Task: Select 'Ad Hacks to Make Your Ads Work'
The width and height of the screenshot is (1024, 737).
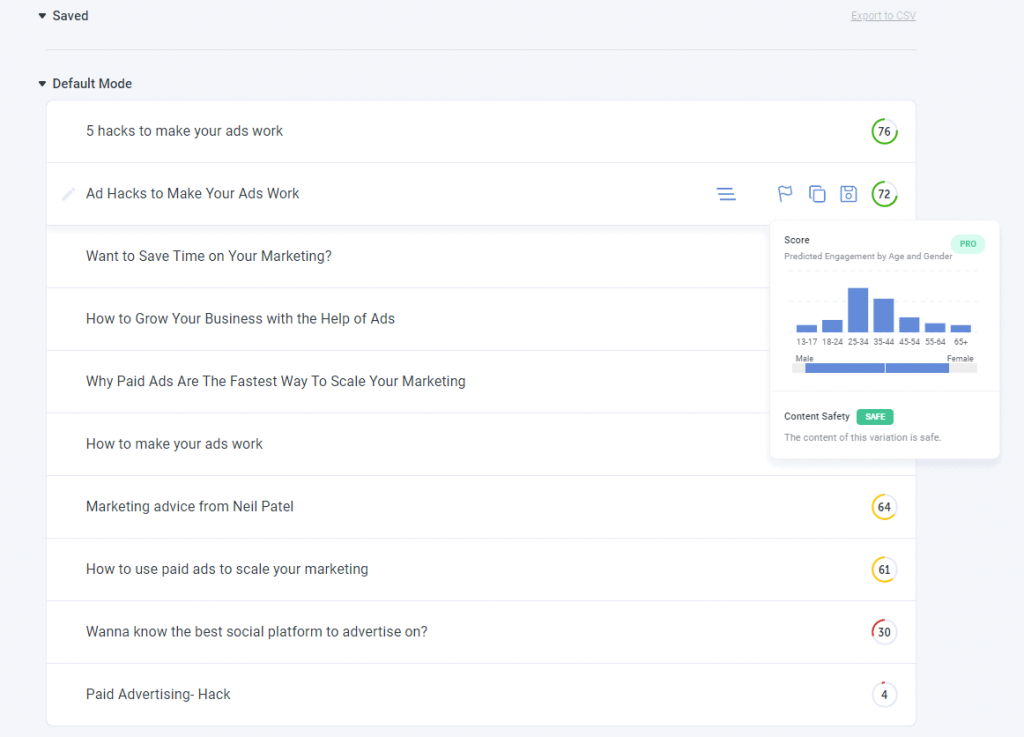Action: tap(193, 194)
